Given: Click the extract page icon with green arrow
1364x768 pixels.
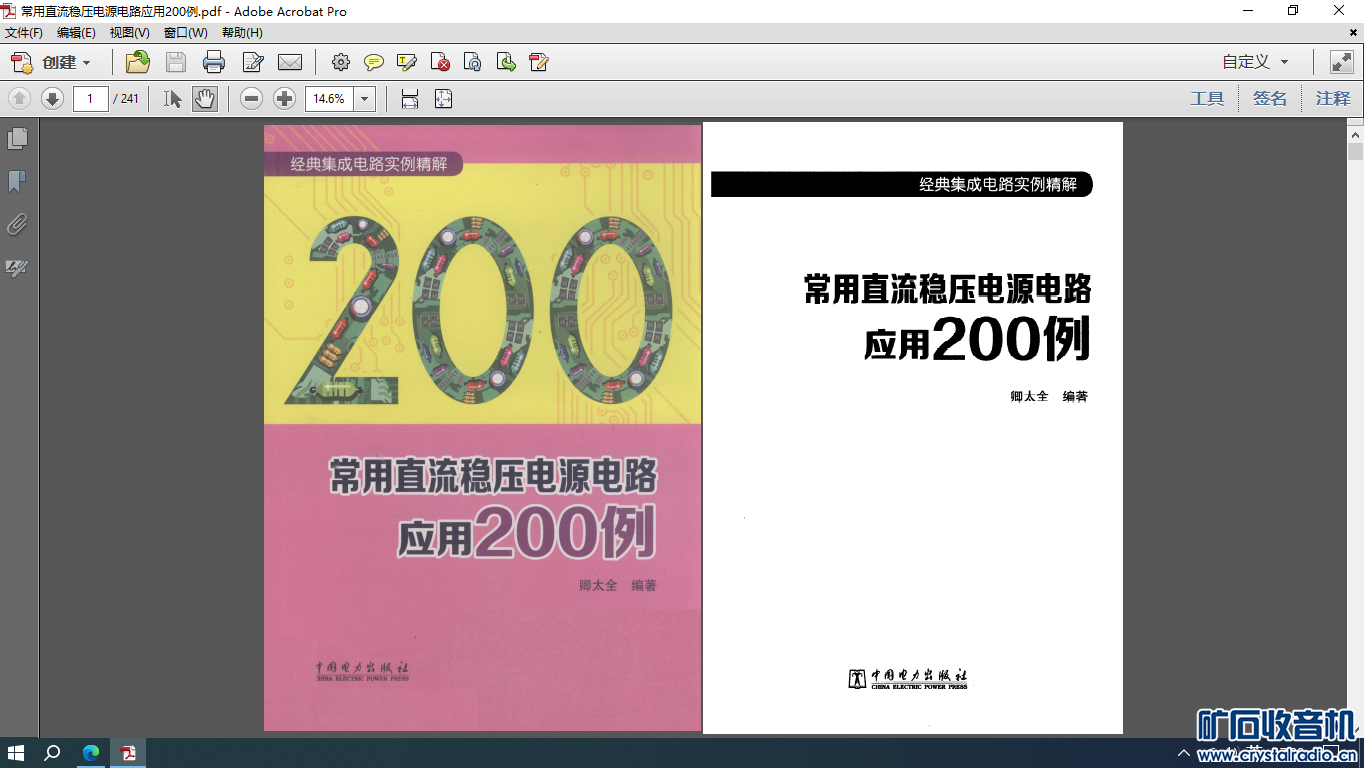Looking at the screenshot, I should pyautogui.click(x=506, y=63).
